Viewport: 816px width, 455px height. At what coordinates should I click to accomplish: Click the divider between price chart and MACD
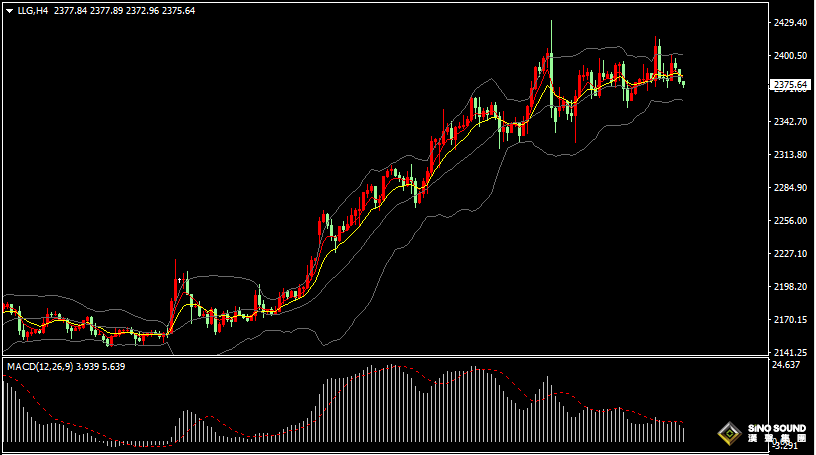pos(400,357)
